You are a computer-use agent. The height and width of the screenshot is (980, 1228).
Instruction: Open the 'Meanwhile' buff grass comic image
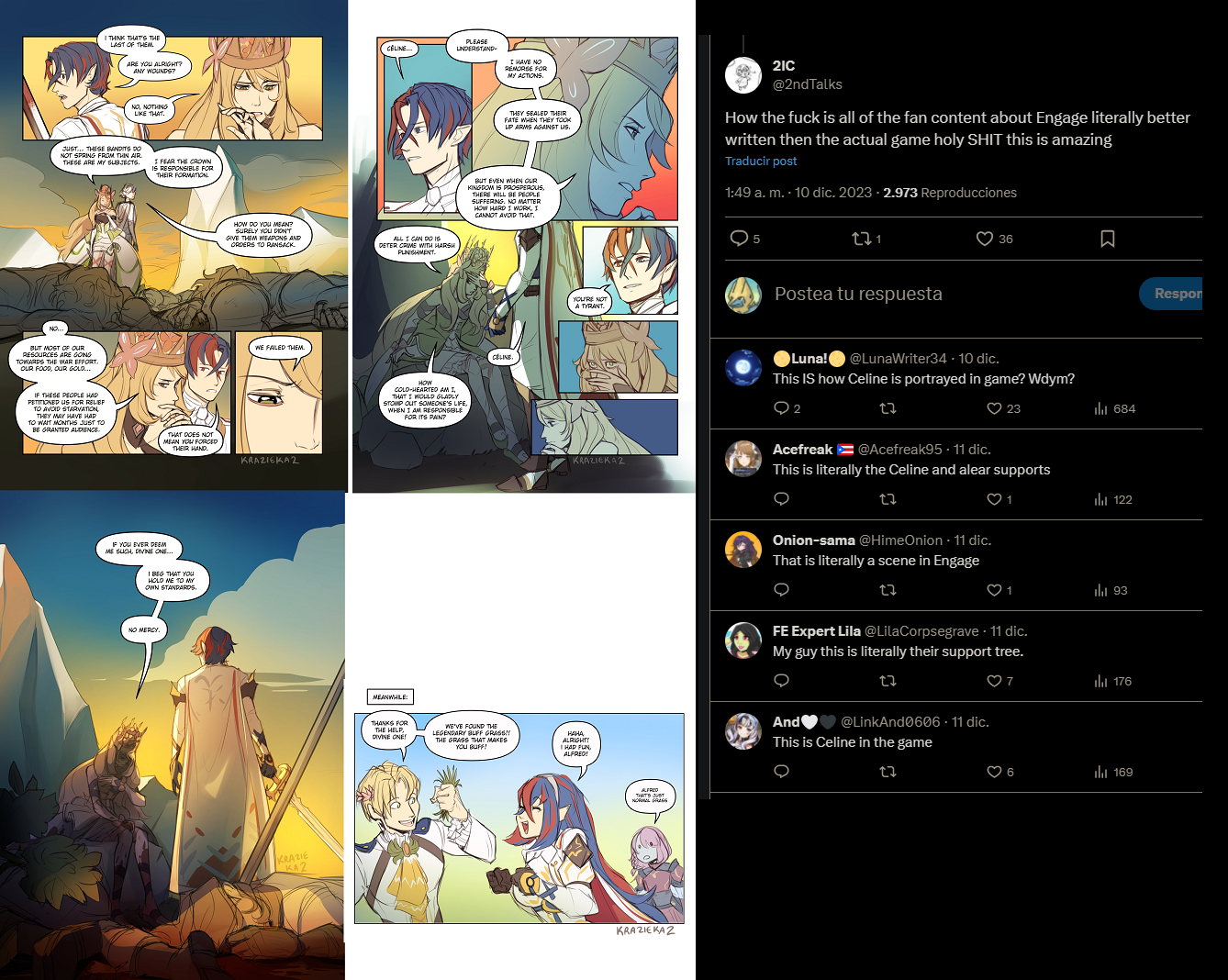tap(520, 812)
